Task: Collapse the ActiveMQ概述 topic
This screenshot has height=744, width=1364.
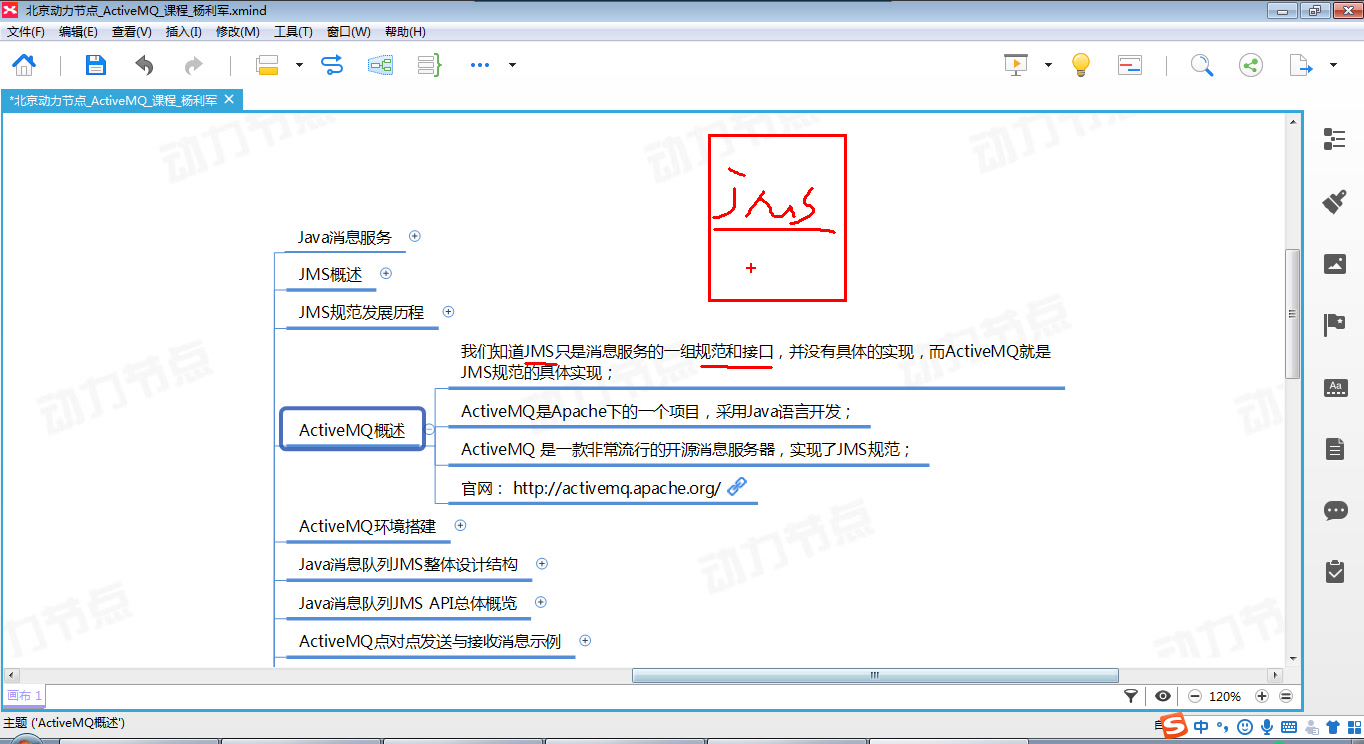Action: [429, 429]
